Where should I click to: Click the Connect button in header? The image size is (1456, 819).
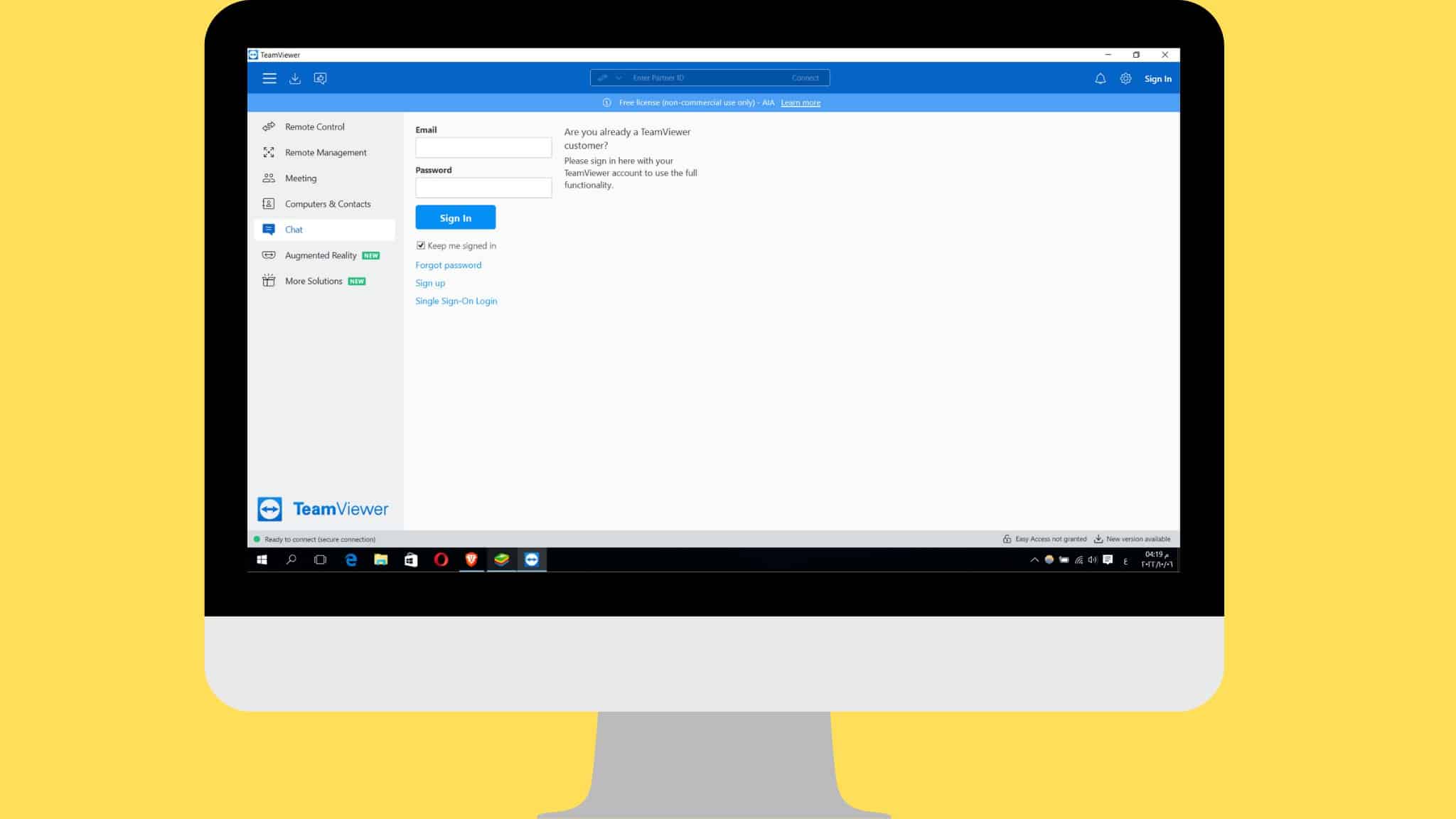click(x=805, y=78)
